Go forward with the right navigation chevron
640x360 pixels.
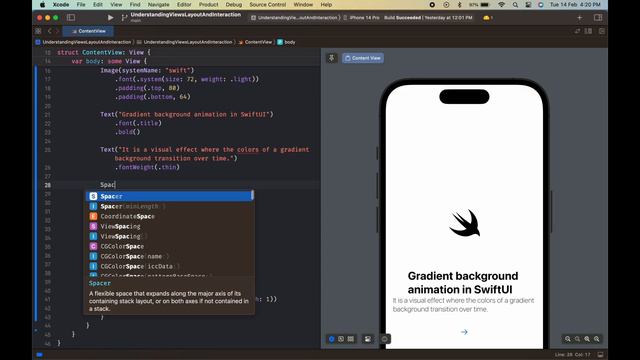point(57,31)
